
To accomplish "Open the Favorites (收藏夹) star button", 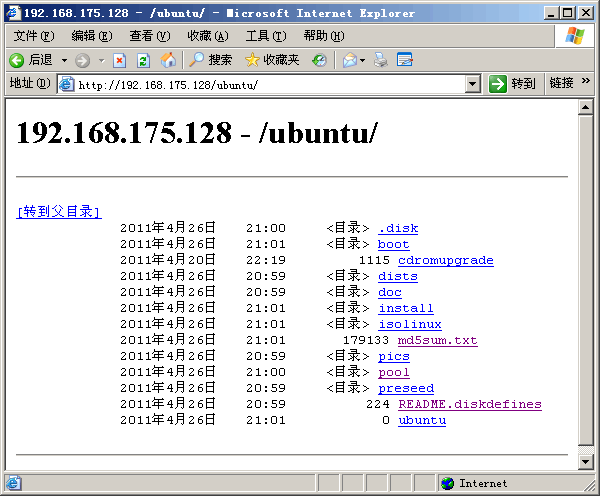I will (x=272, y=60).
